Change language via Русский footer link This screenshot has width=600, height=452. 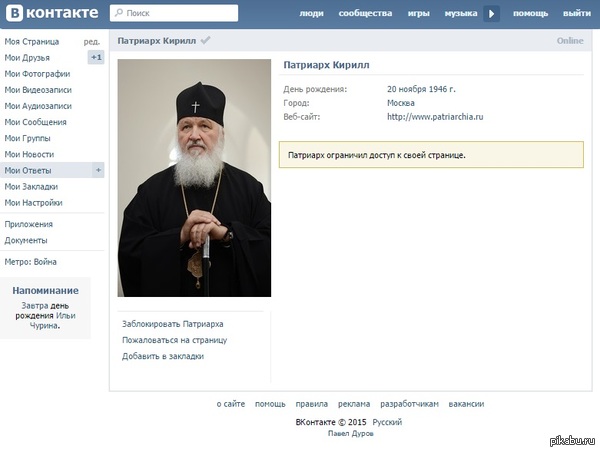tap(387, 422)
